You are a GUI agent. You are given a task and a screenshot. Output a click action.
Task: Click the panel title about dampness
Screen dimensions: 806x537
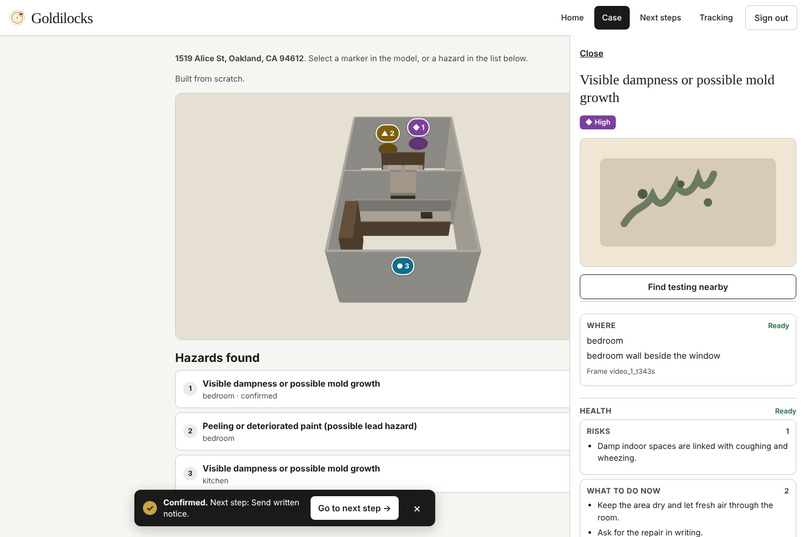click(677, 88)
